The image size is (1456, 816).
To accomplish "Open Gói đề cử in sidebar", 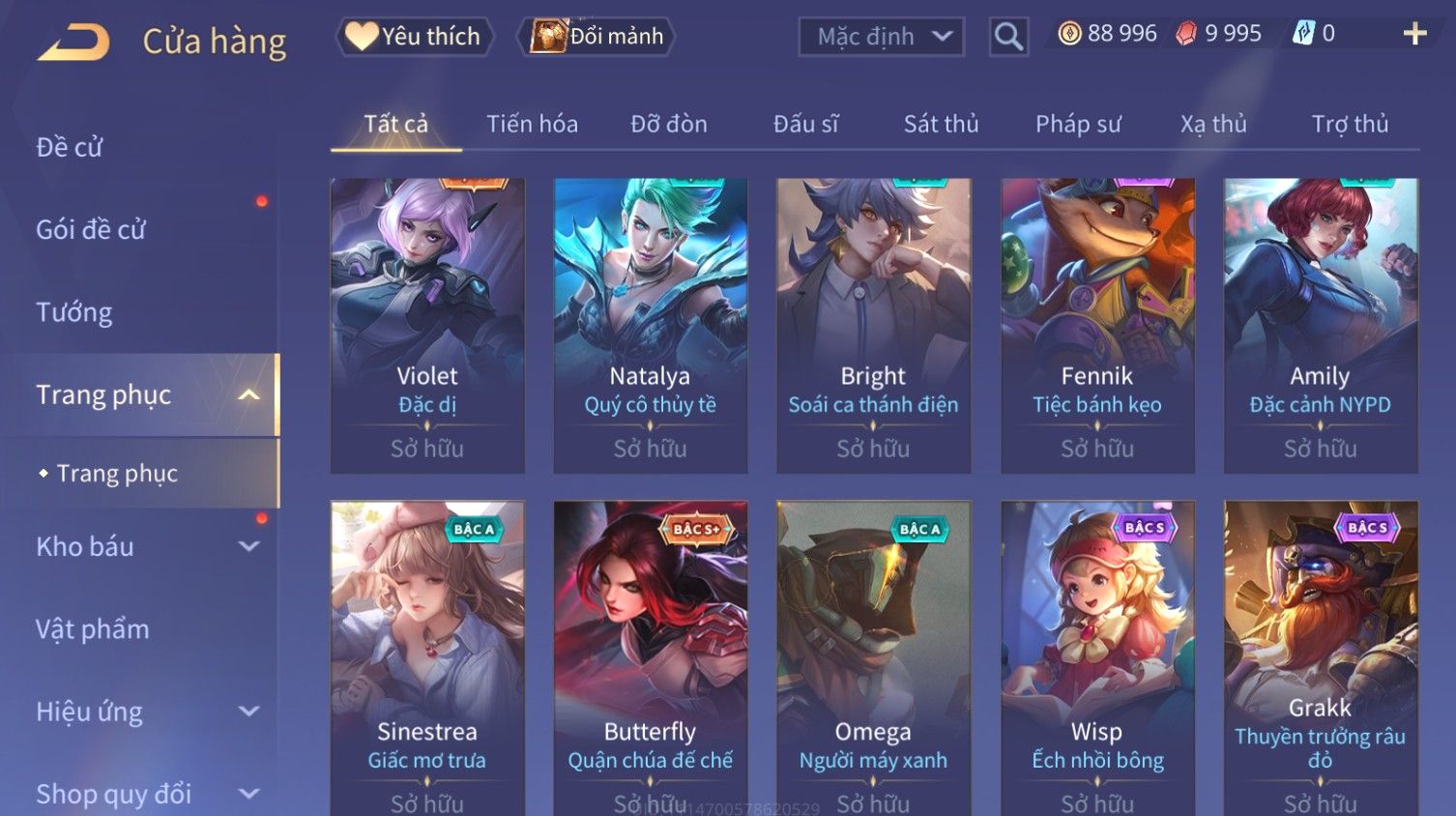I will click(91, 230).
